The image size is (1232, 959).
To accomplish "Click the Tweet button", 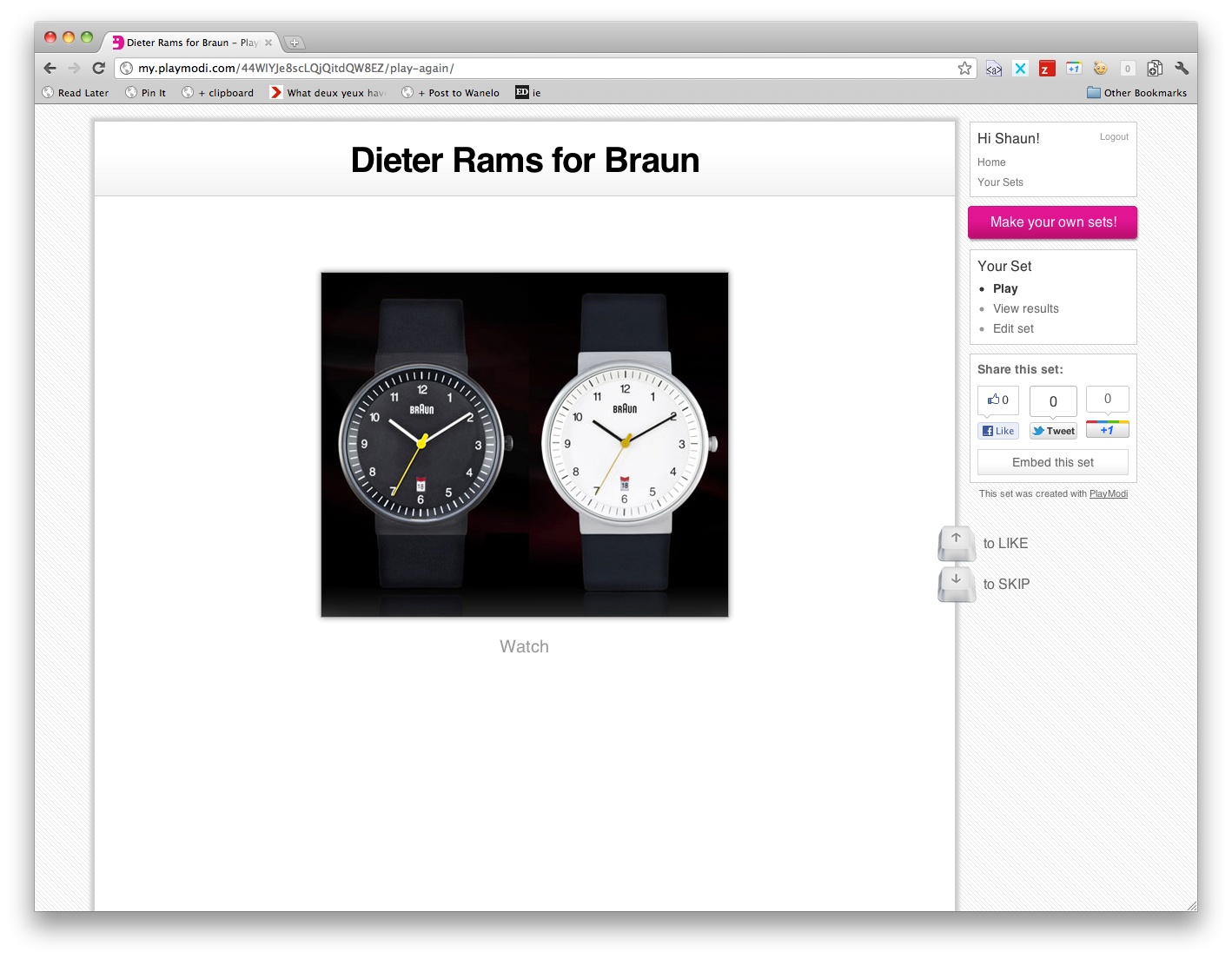I will 1053,431.
